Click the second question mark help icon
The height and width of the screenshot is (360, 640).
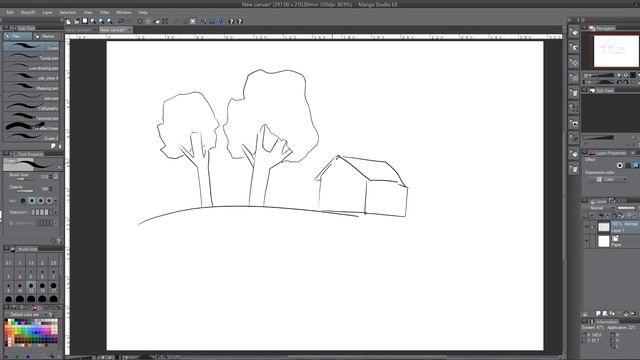(240, 21)
